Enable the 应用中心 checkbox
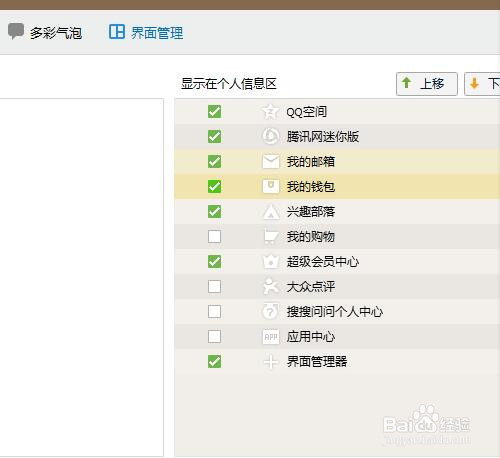 point(214,337)
